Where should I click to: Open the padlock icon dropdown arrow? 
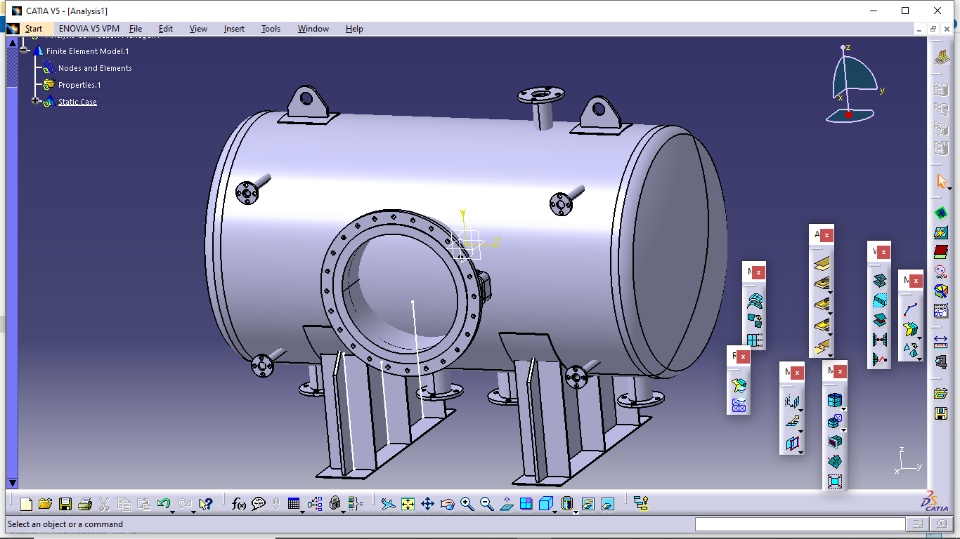pyautogui.click(x=343, y=511)
